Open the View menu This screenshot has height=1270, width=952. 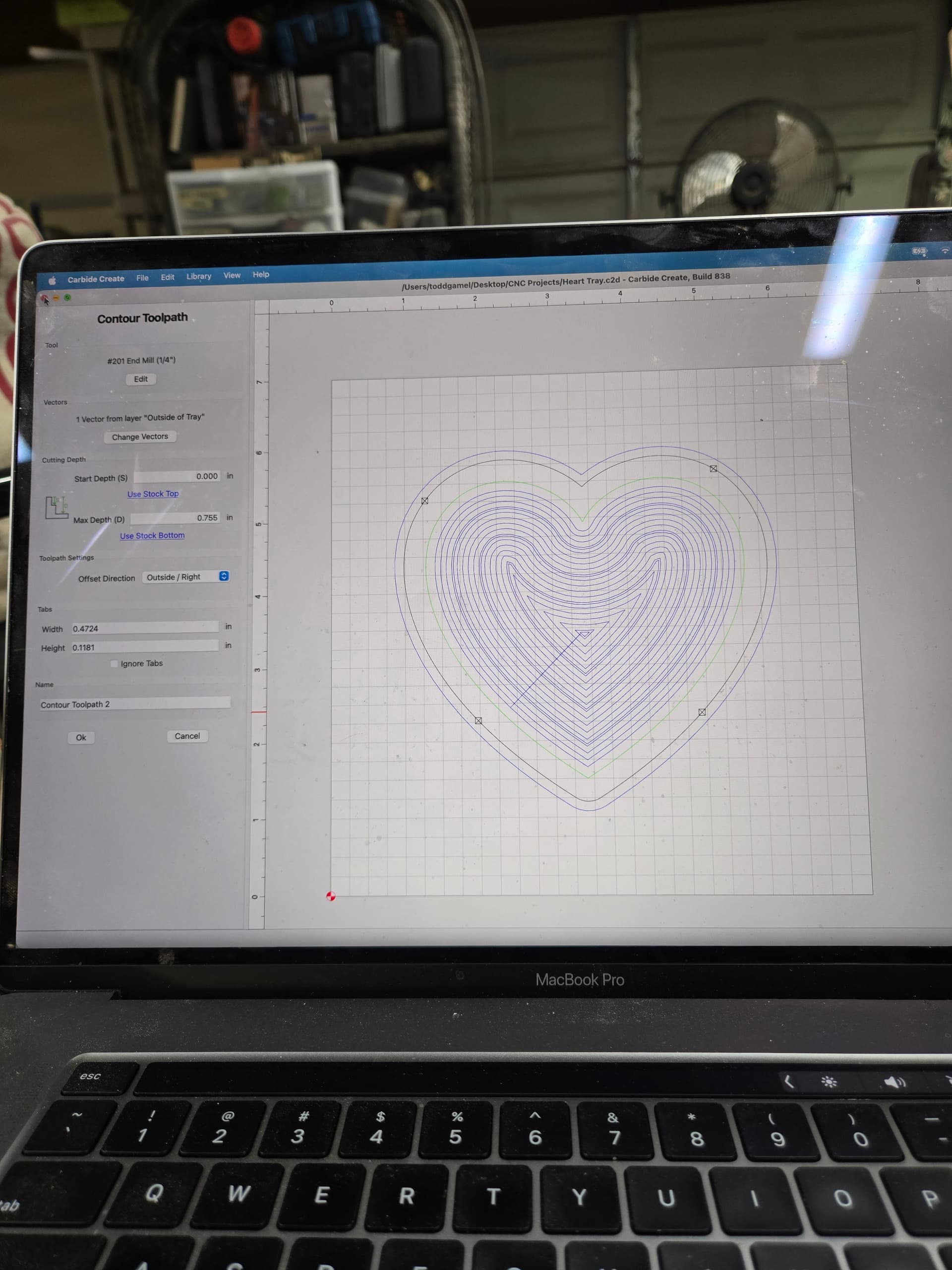232,276
